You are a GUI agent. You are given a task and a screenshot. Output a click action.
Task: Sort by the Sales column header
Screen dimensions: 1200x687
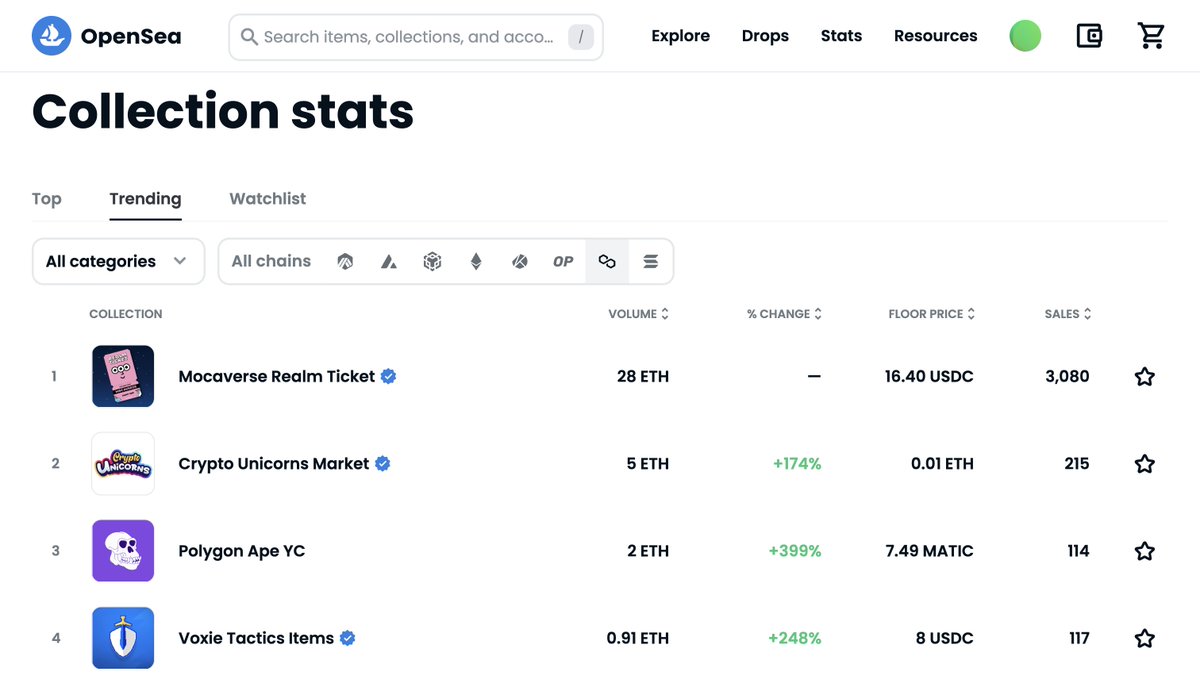pyautogui.click(x=1068, y=313)
